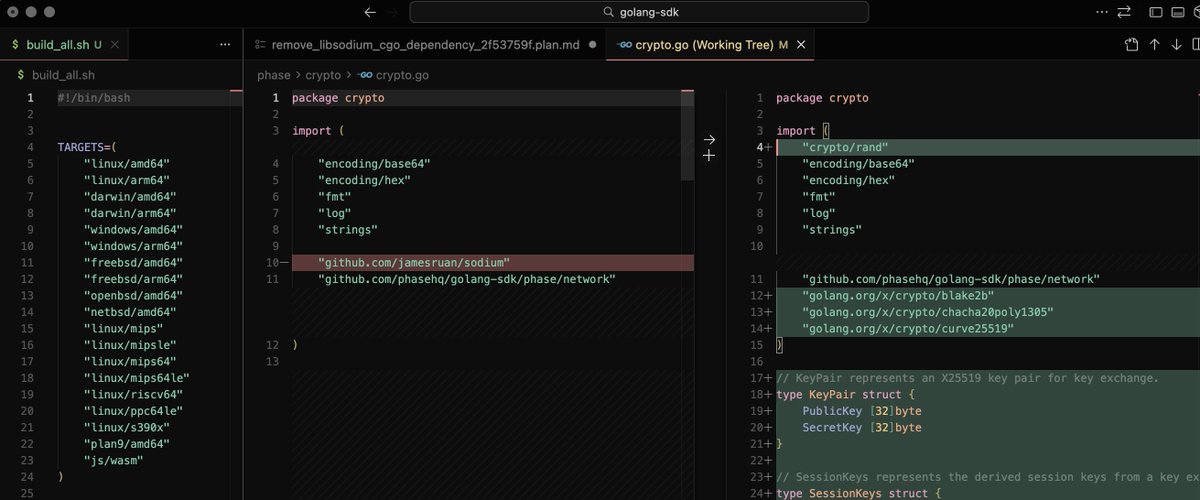Close the crypto.go (Working Tree) tab
The image size is (1200, 500).
[x=801, y=45]
